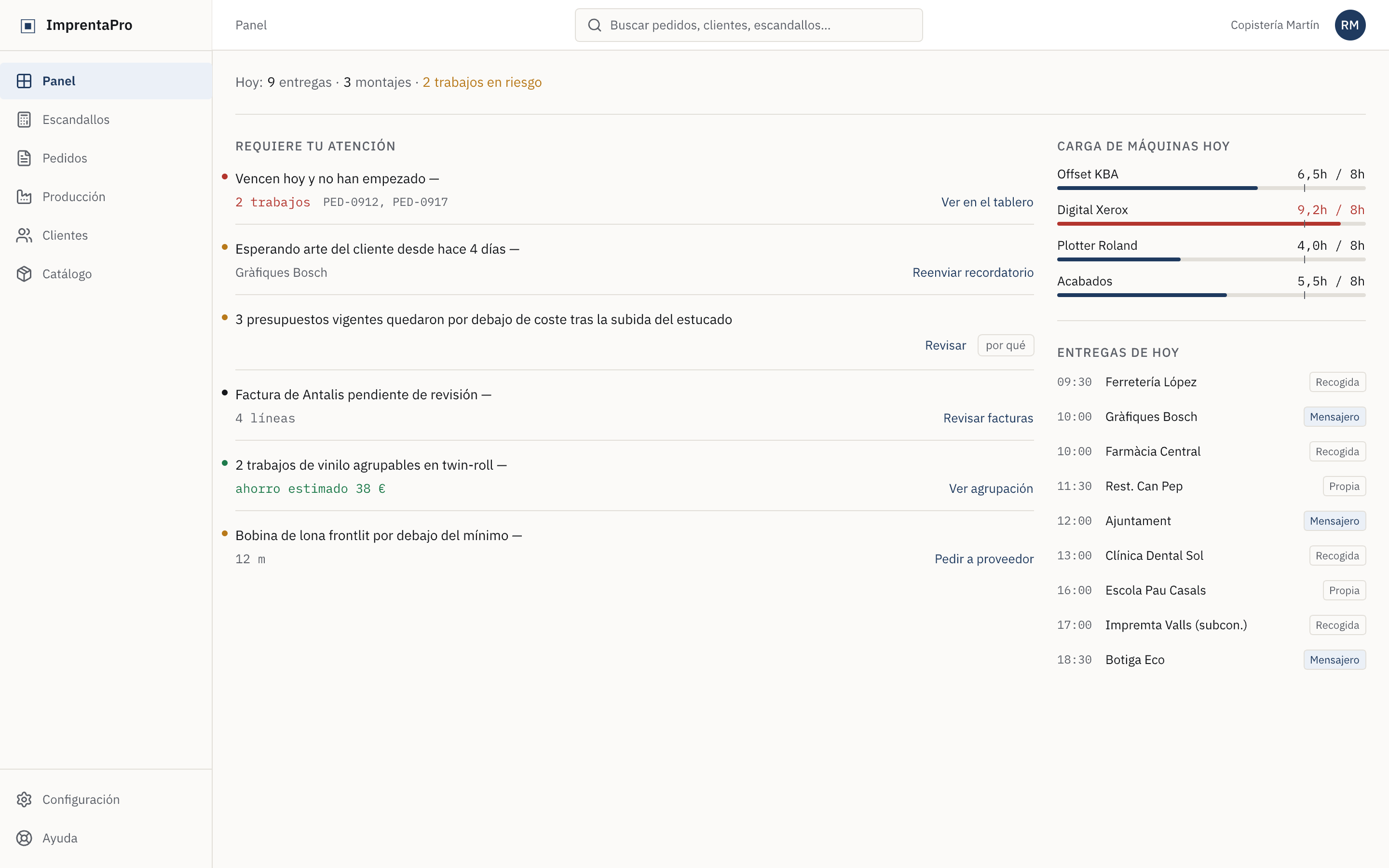Open the RM user avatar
This screenshot has width=1389, height=868.
[x=1350, y=25]
